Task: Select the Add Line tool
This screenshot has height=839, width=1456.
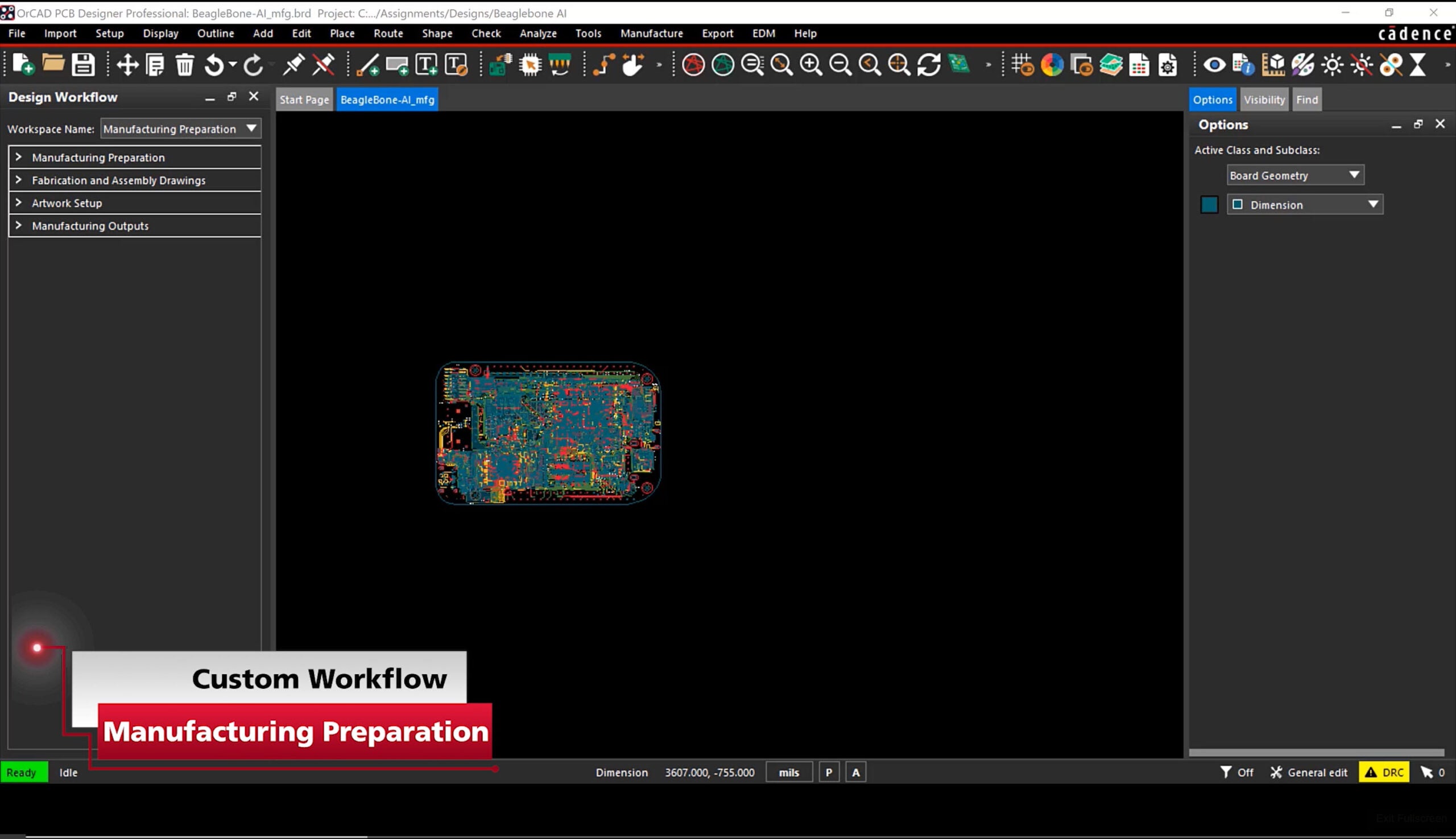Action: (367, 65)
